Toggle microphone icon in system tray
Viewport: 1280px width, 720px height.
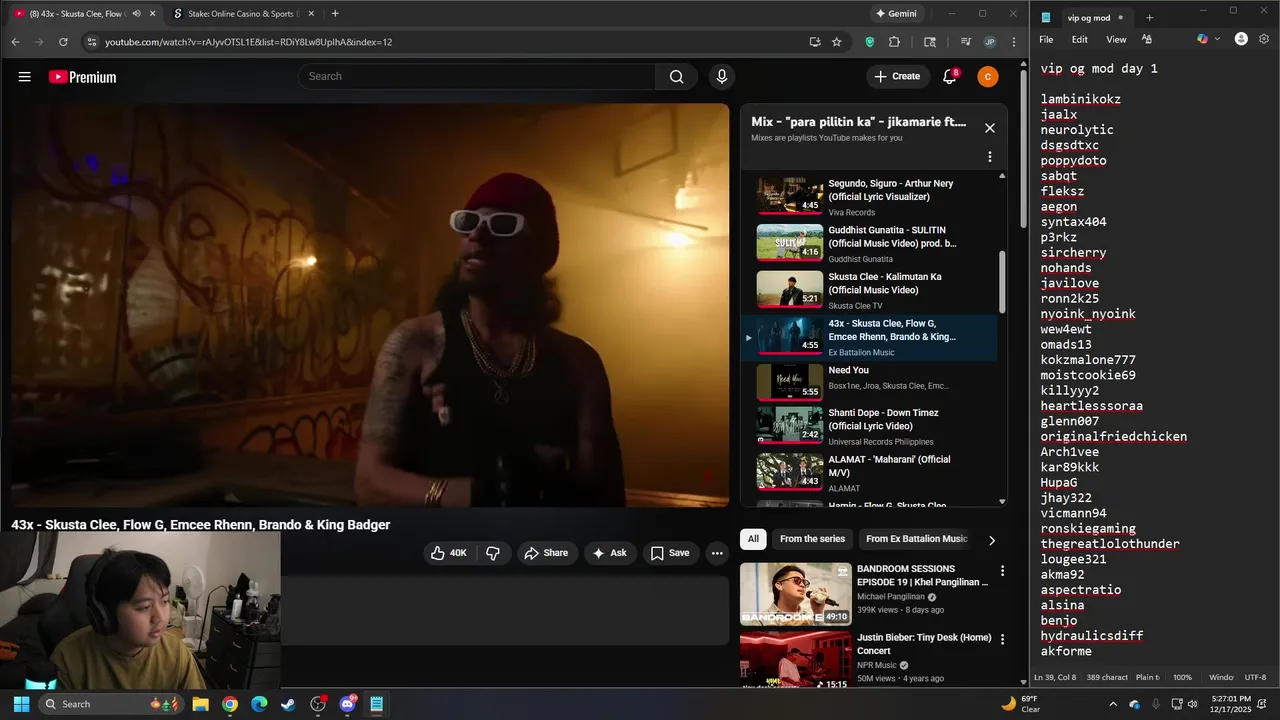1156,704
